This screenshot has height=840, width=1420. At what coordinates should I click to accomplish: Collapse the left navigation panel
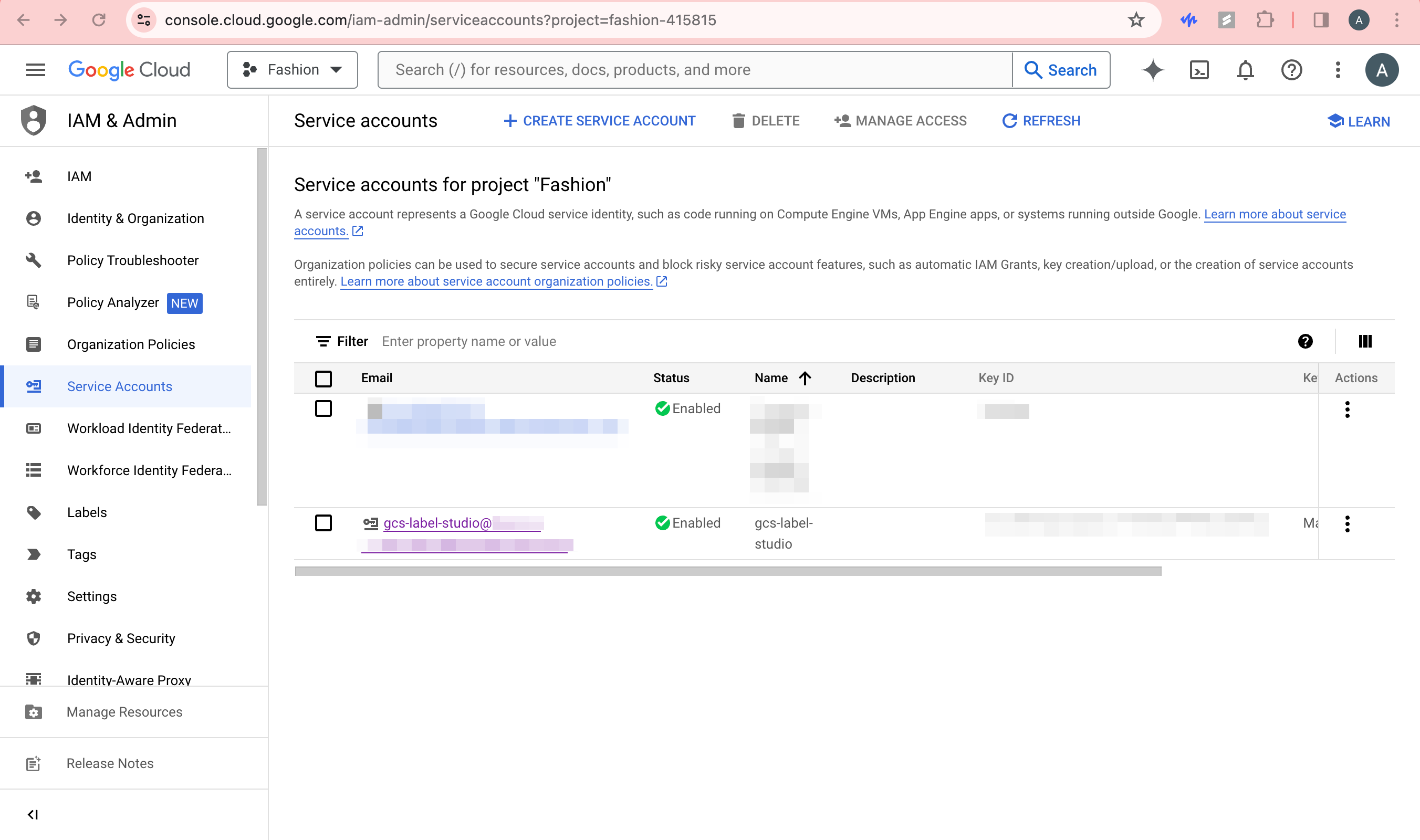click(x=33, y=814)
